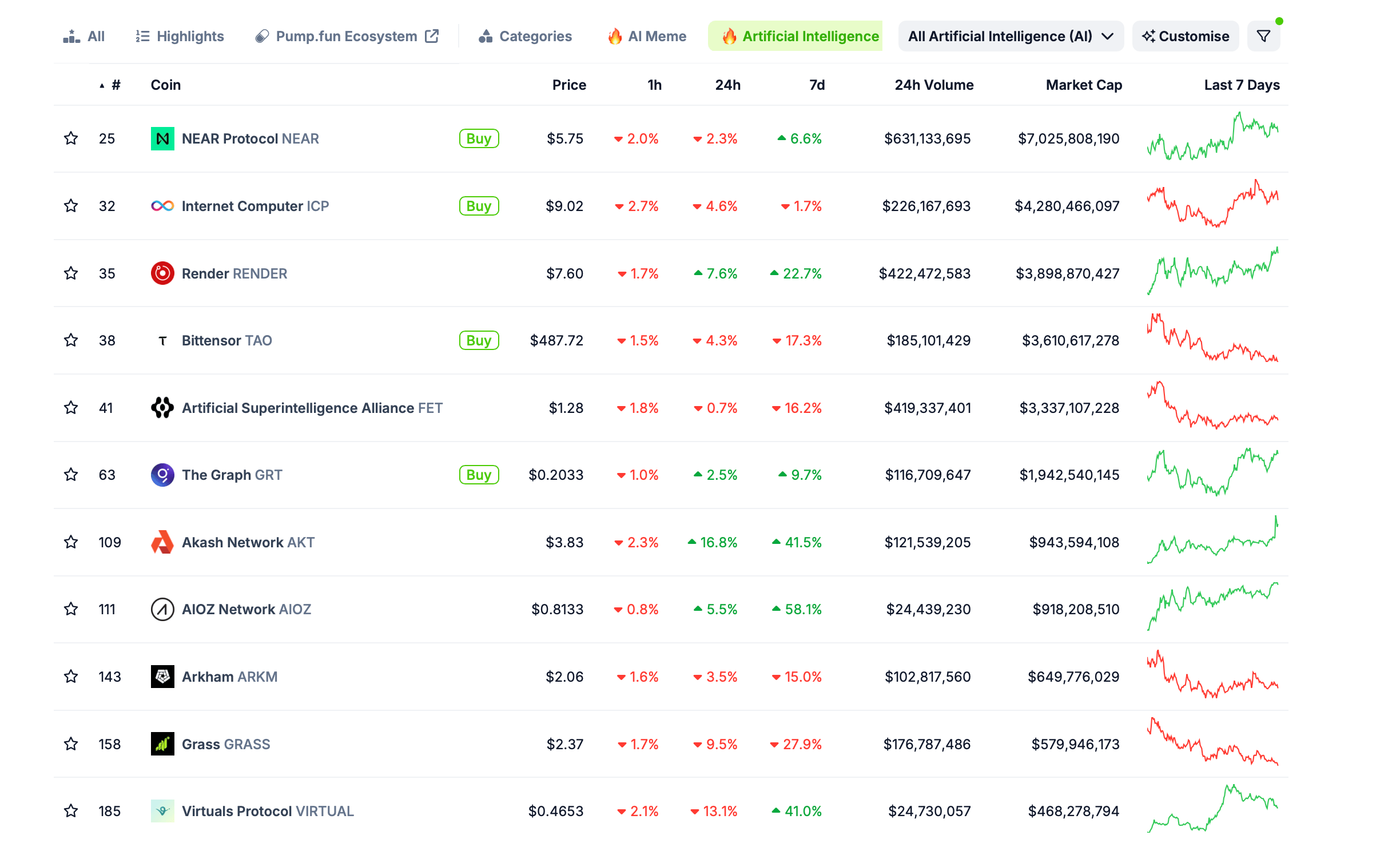This screenshot has width=1400, height=843.
Task: Open the Categories tab
Action: click(525, 36)
